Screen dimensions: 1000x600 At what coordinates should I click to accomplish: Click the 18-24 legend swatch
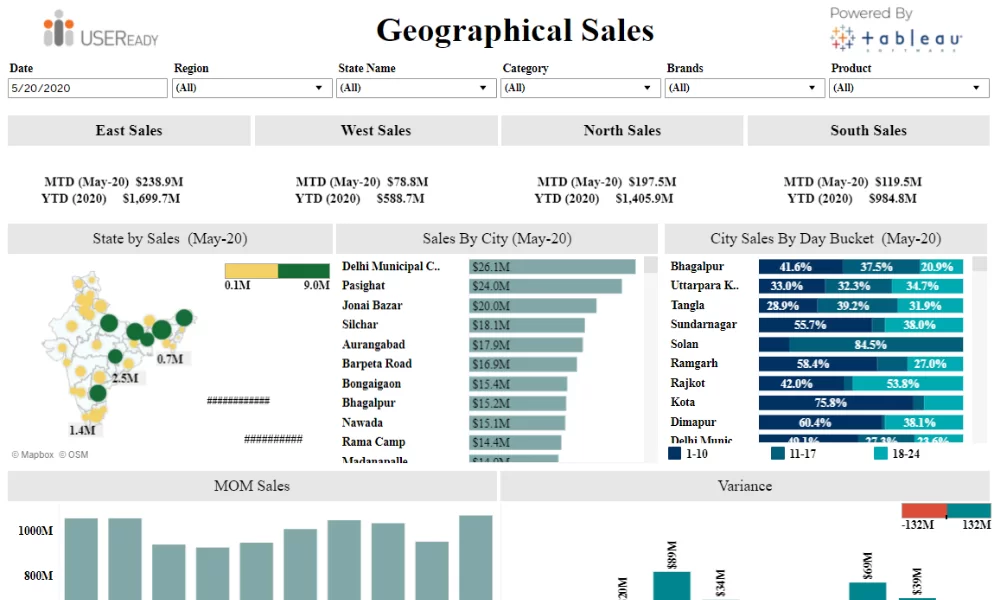tap(881, 453)
